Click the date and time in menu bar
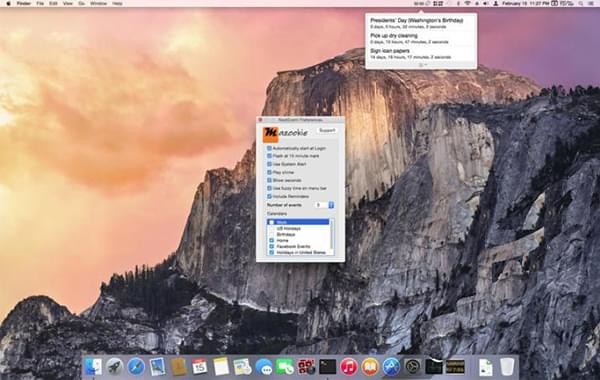 click(x=525, y=3)
